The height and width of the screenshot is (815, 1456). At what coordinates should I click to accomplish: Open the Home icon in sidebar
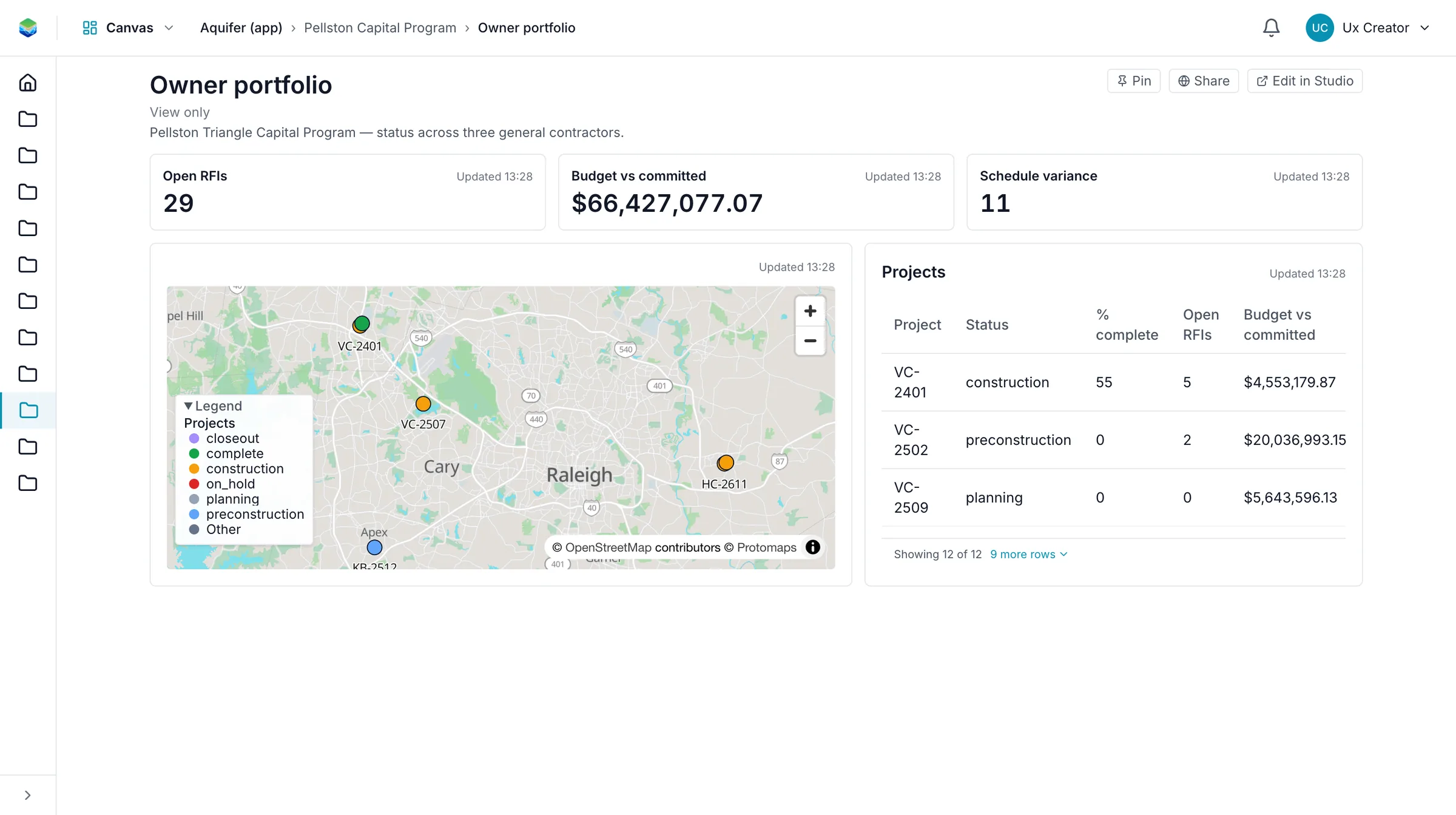(28, 83)
